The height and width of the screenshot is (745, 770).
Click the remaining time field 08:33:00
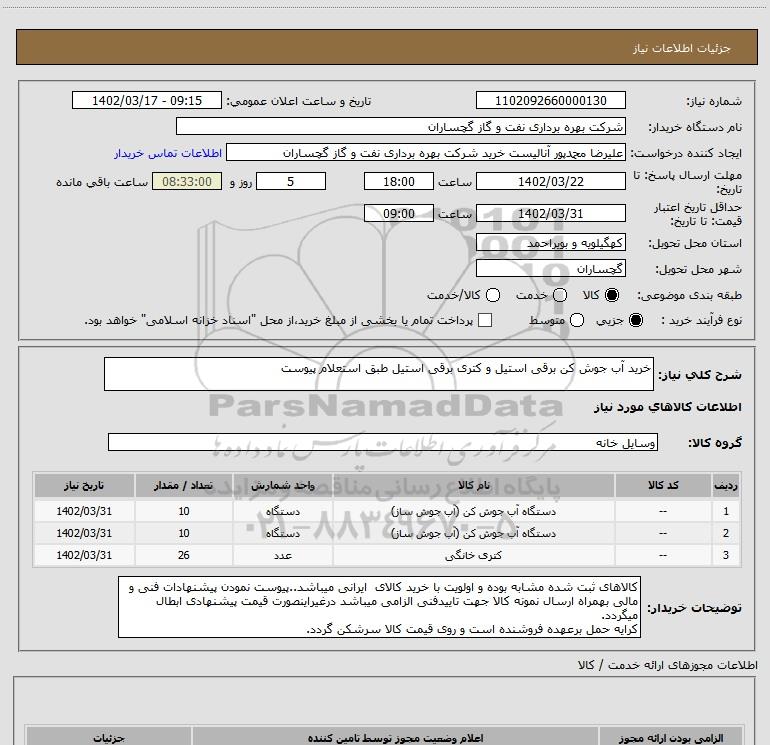click(x=187, y=182)
